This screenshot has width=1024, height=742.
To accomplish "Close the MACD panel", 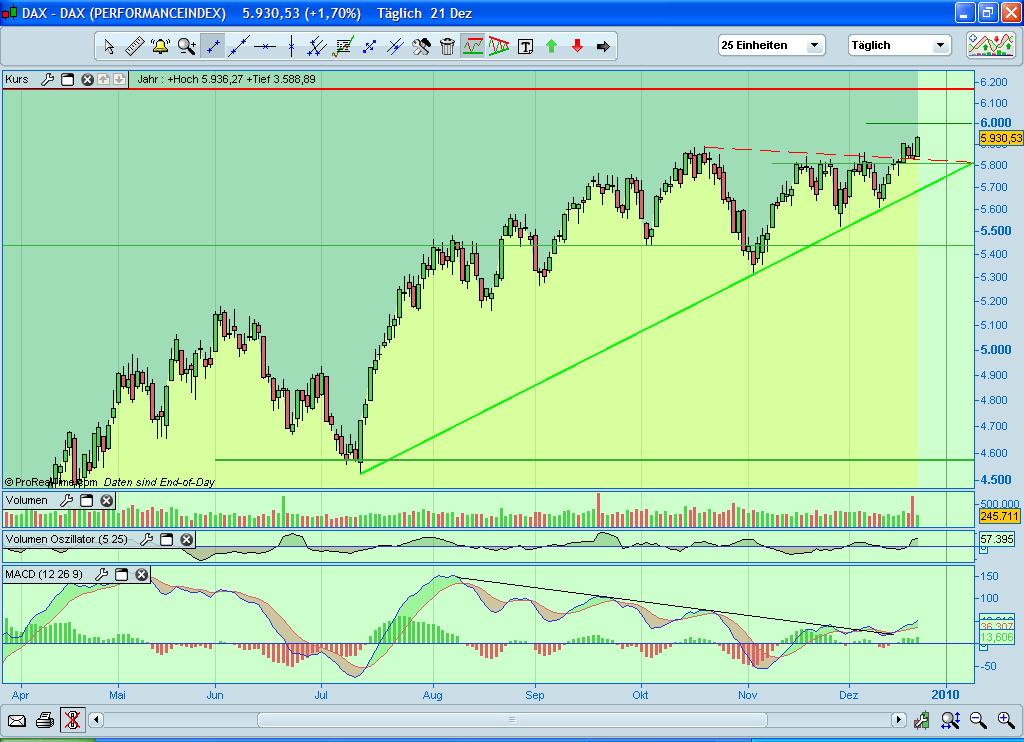I will click(x=142, y=574).
